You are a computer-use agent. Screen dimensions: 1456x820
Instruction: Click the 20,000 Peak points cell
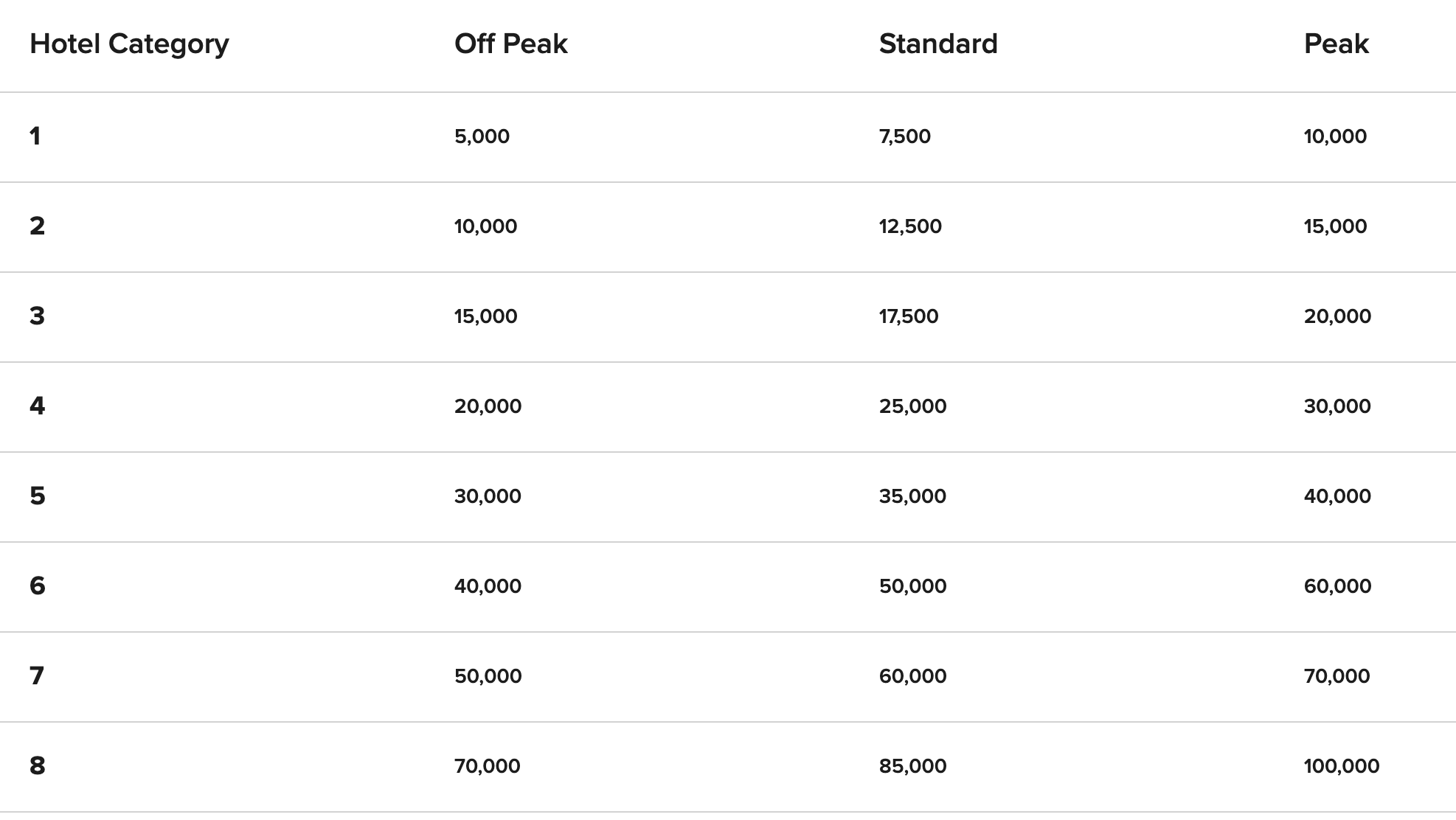click(1337, 316)
